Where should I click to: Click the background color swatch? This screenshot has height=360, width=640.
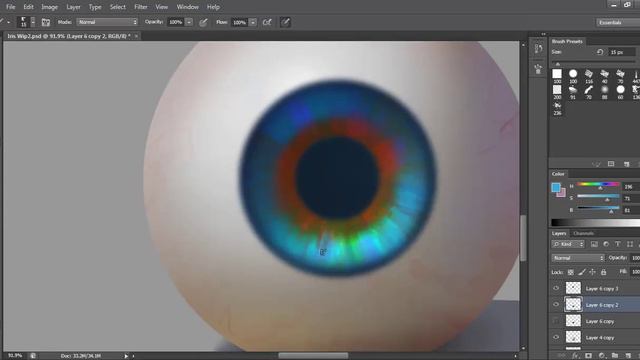click(x=562, y=193)
